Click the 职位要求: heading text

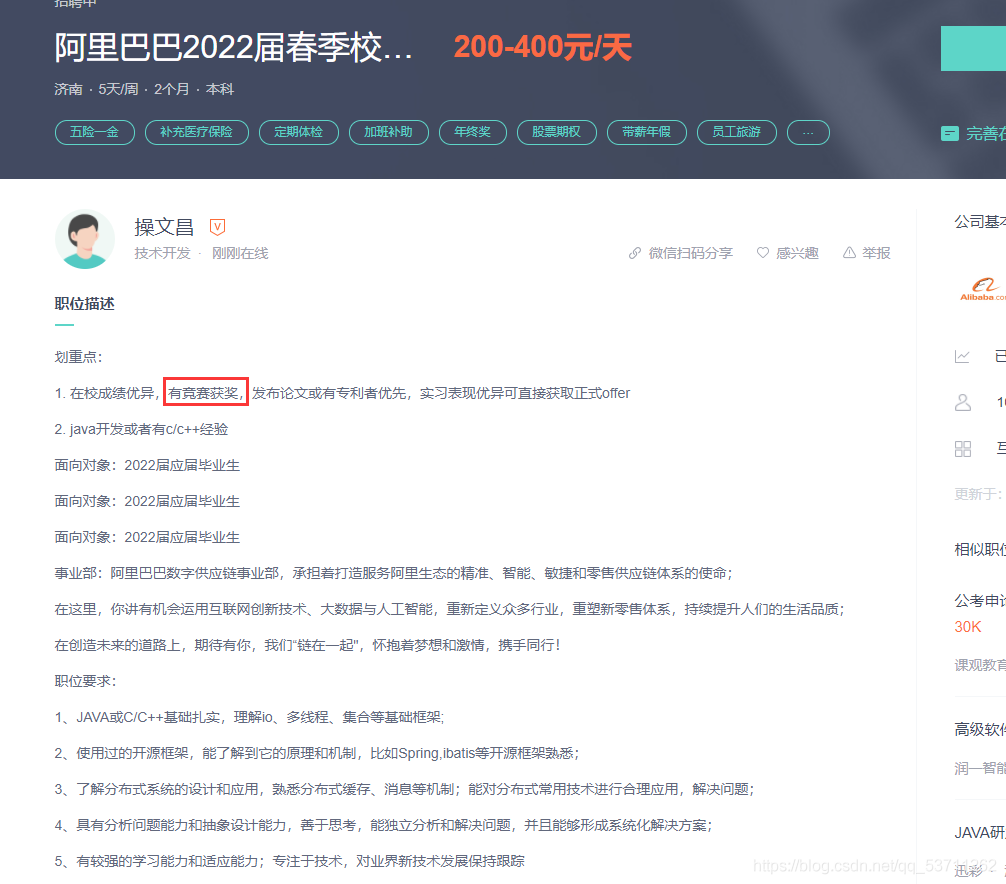[x=85, y=681]
